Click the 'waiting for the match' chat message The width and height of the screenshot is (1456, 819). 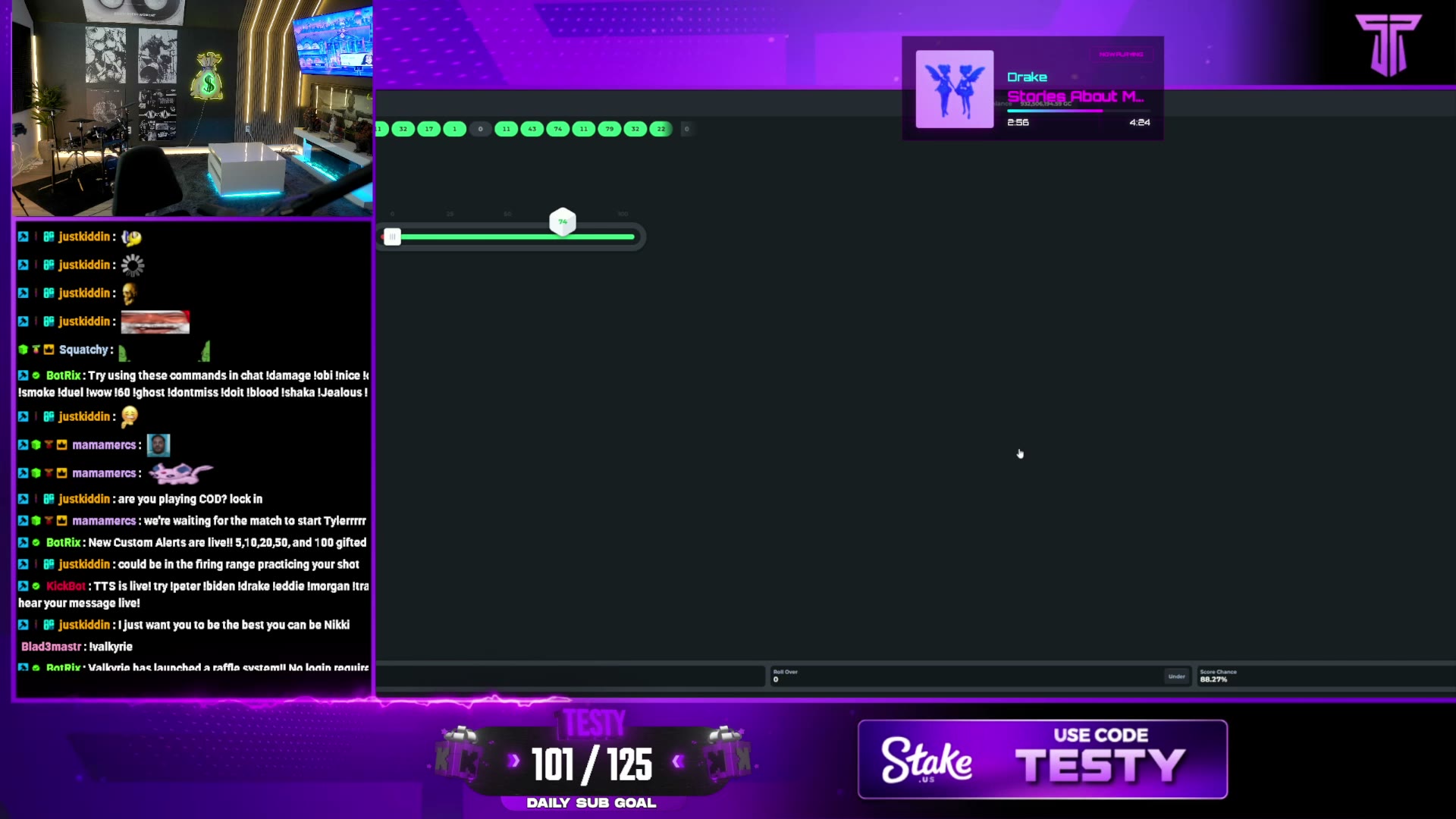255,521
